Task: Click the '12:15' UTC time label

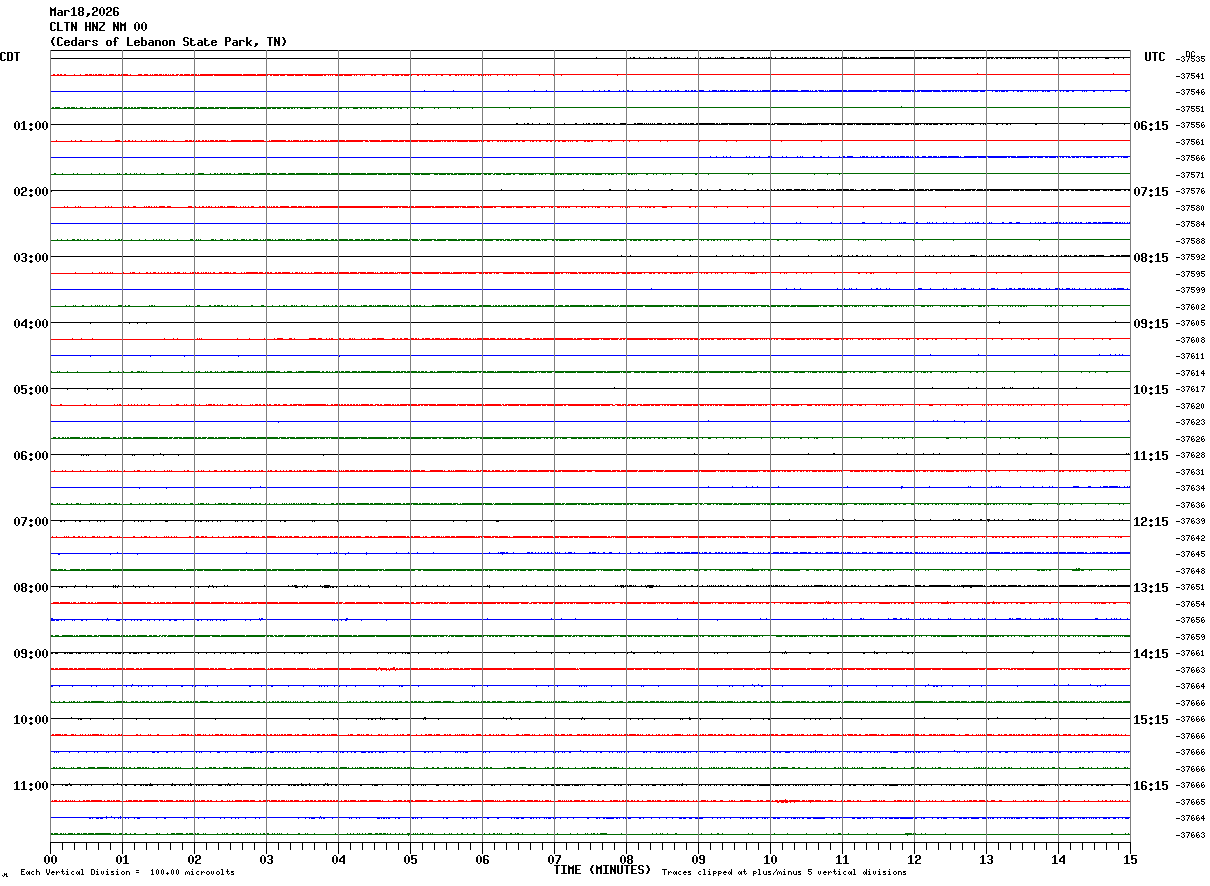Action: tap(1151, 522)
